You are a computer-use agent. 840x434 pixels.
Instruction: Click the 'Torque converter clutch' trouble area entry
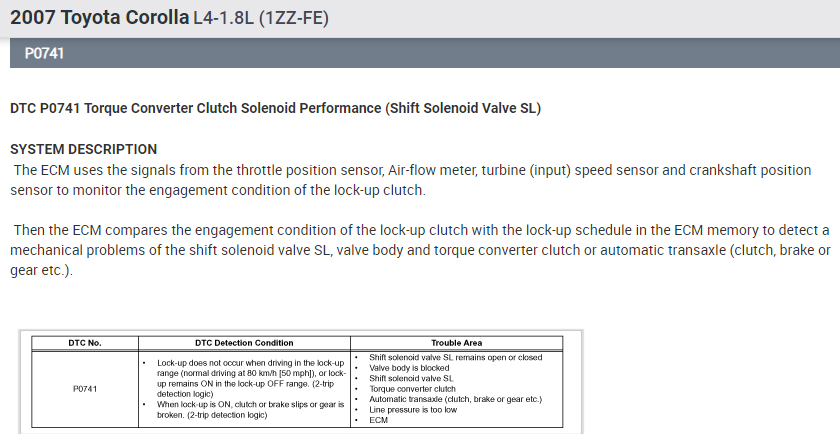pyautogui.click(x=412, y=389)
